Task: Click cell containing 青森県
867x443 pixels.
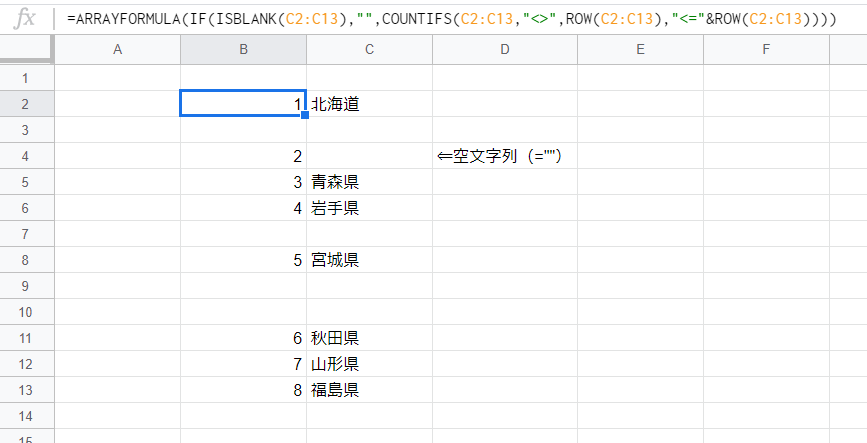Action: tap(369, 182)
